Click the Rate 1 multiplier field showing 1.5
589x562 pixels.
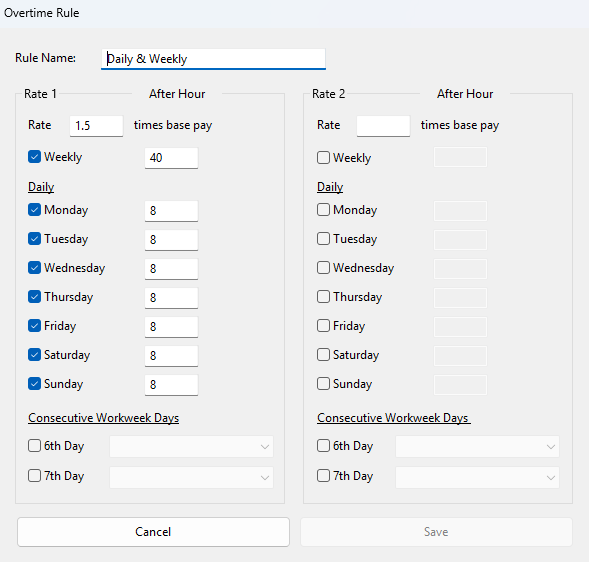click(96, 126)
